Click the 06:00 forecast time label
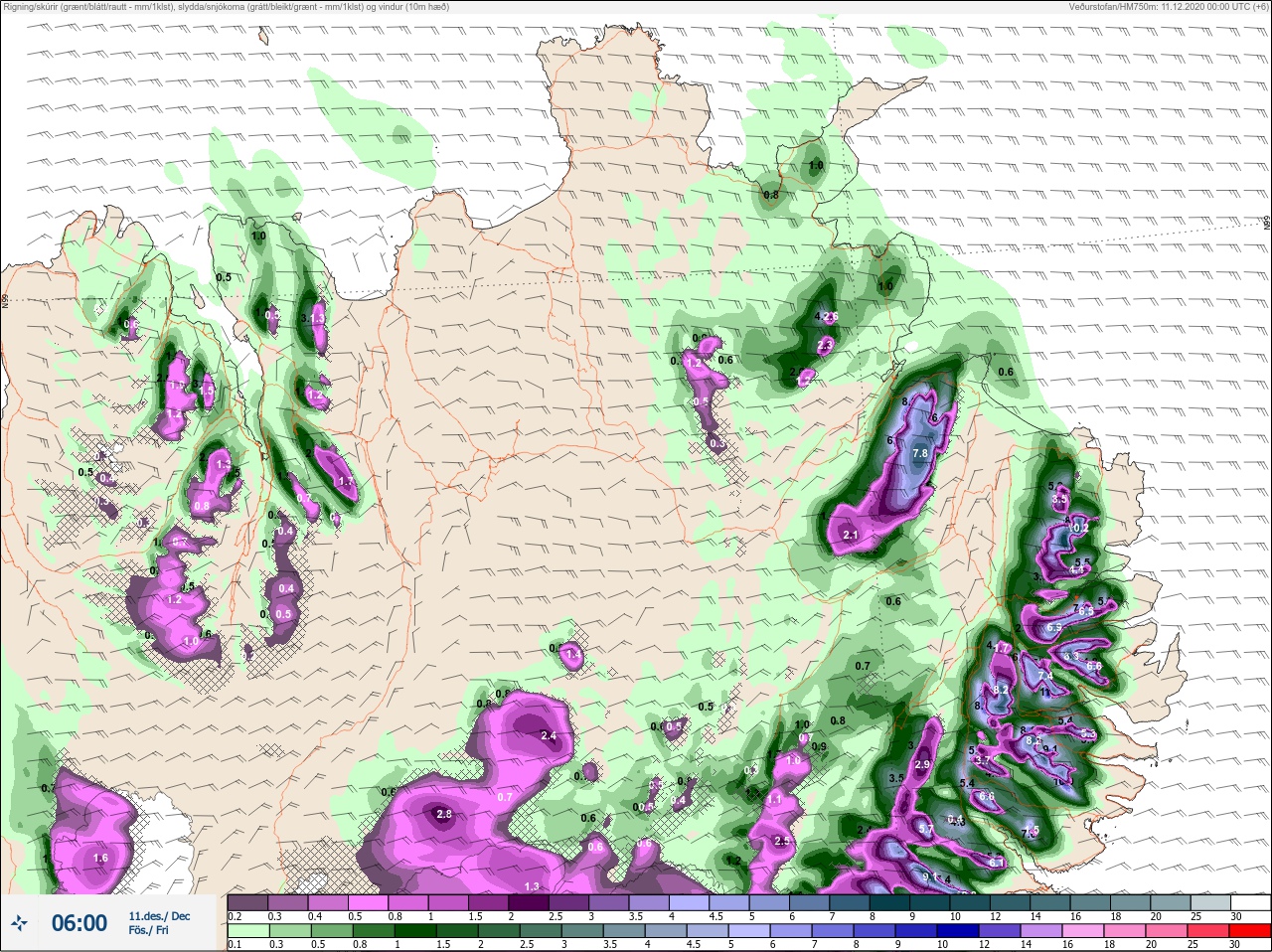This screenshot has width=1272, height=952. point(79,924)
